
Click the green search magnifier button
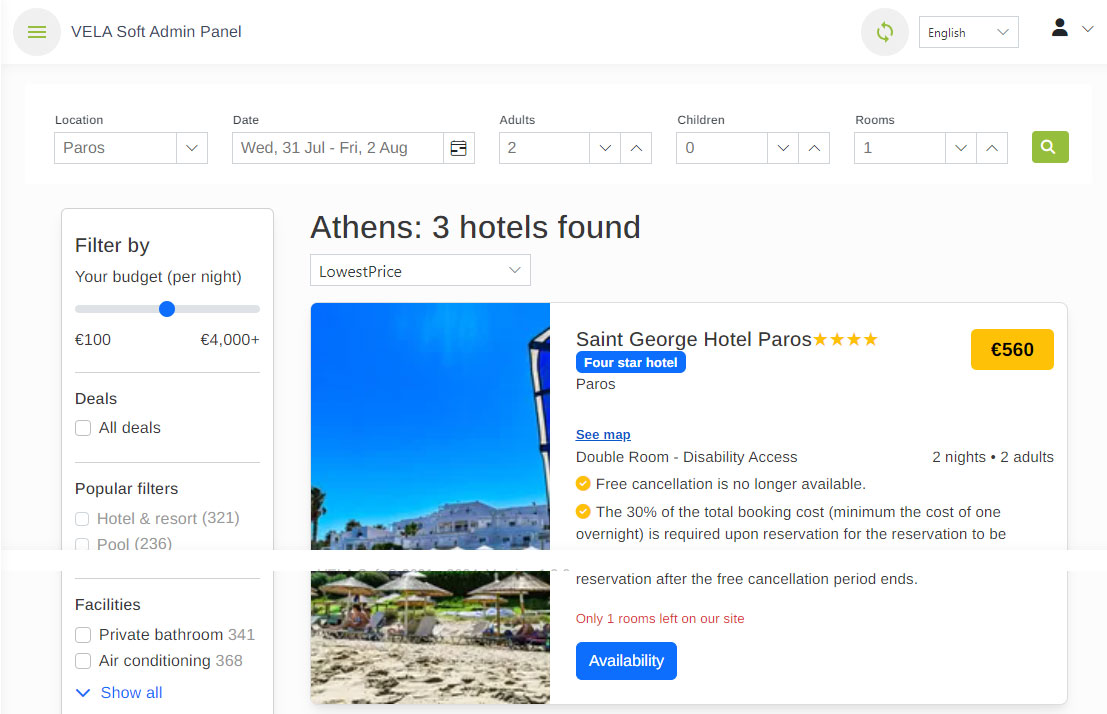pyautogui.click(x=1049, y=147)
